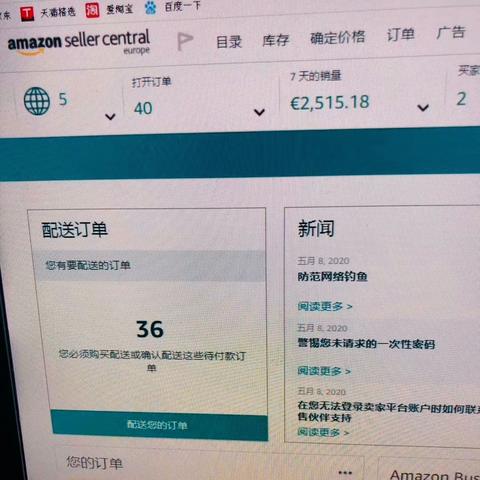
Task: Open 阅读更多 link under 警惕您未请求的一次性密码
Action: coord(324,371)
